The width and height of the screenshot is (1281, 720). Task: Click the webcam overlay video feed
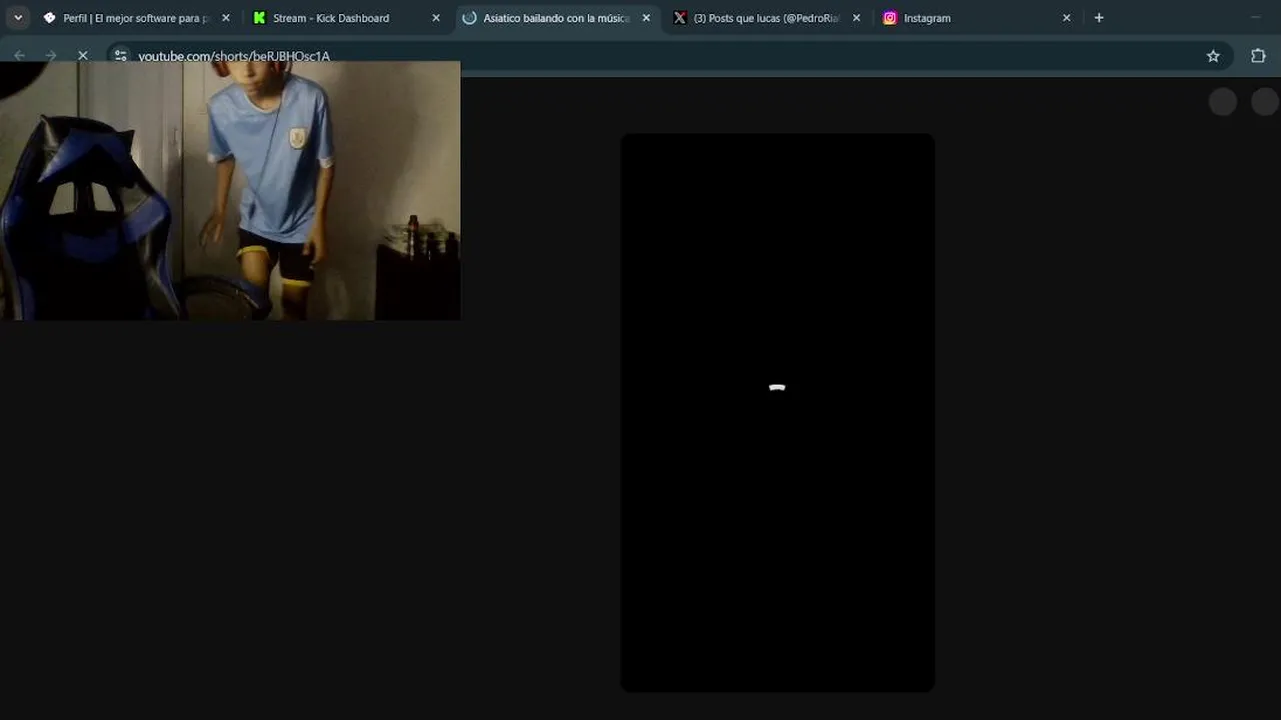coord(230,191)
